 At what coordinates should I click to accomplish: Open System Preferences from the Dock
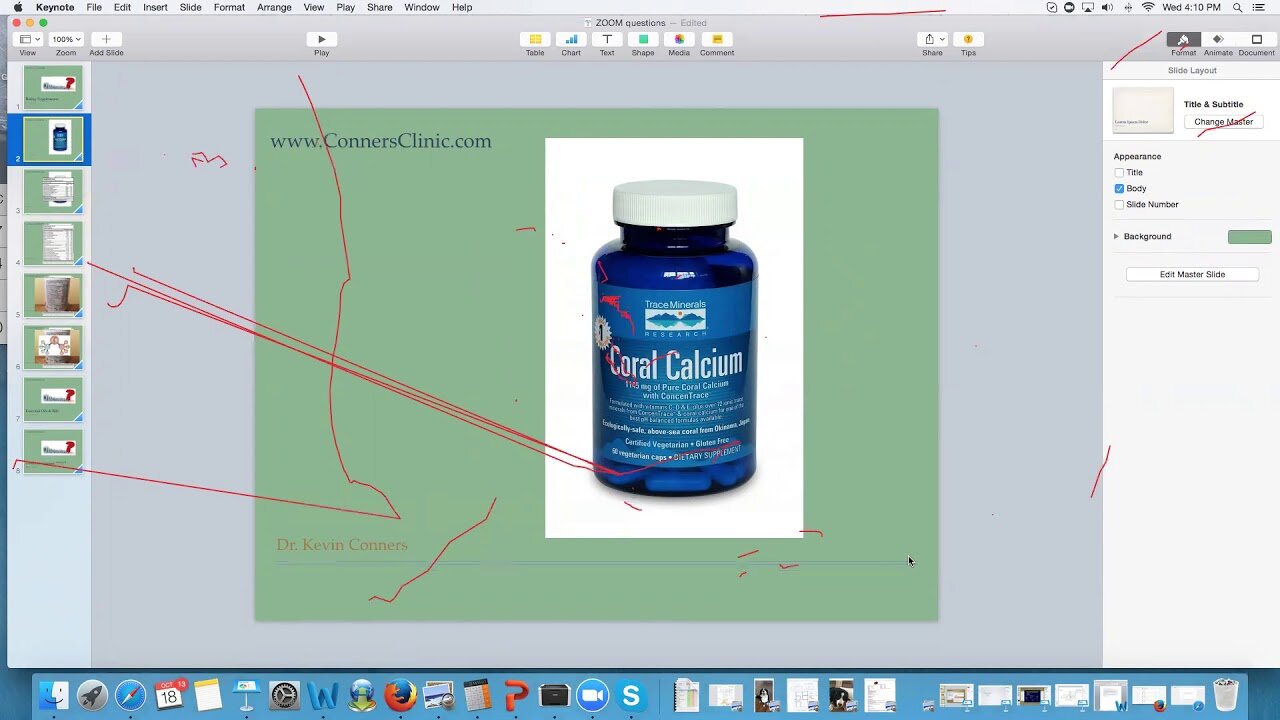click(284, 695)
